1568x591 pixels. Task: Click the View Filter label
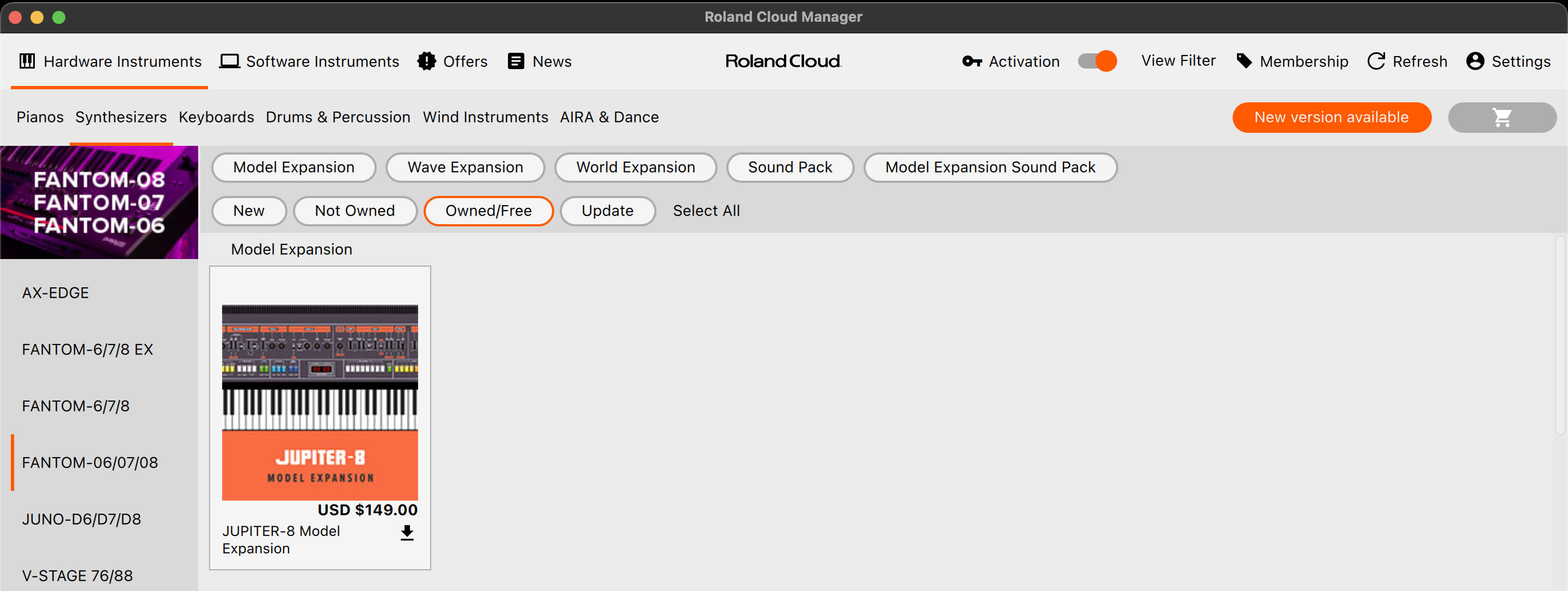point(1178,61)
